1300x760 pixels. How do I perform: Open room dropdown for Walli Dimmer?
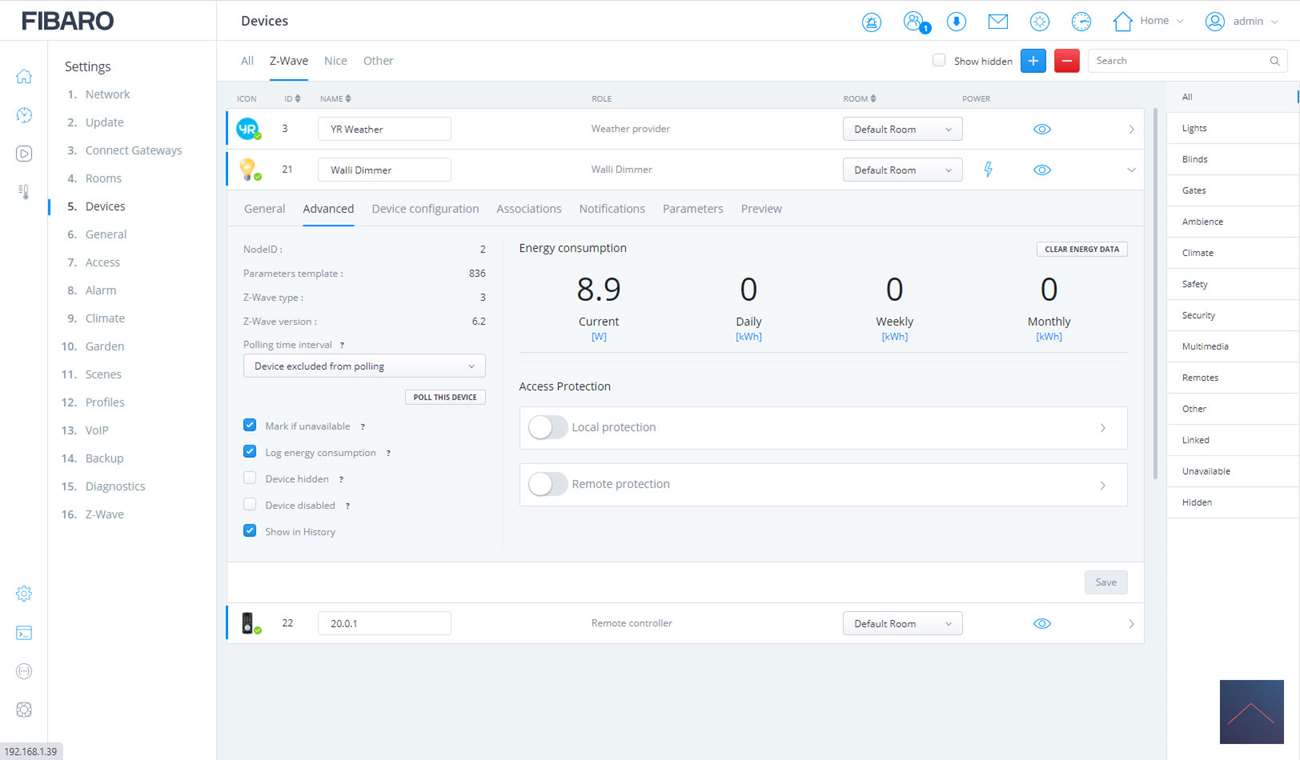pyautogui.click(x=901, y=170)
